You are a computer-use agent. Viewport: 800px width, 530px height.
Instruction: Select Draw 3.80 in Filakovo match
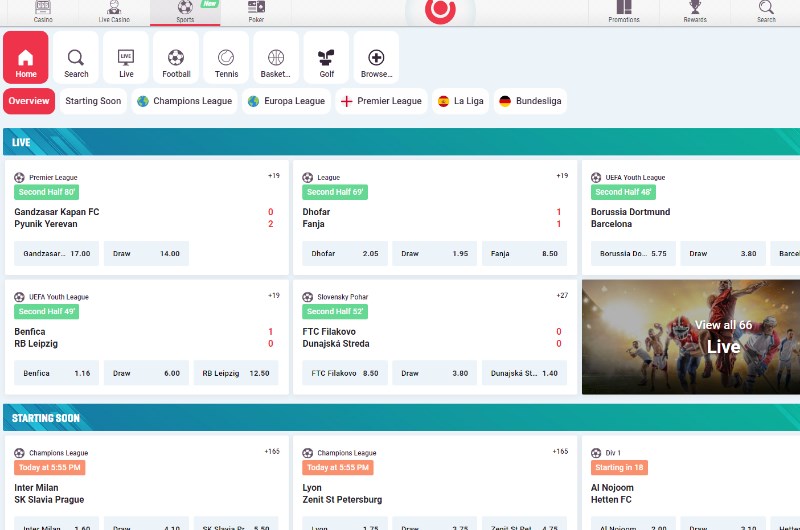pos(435,373)
